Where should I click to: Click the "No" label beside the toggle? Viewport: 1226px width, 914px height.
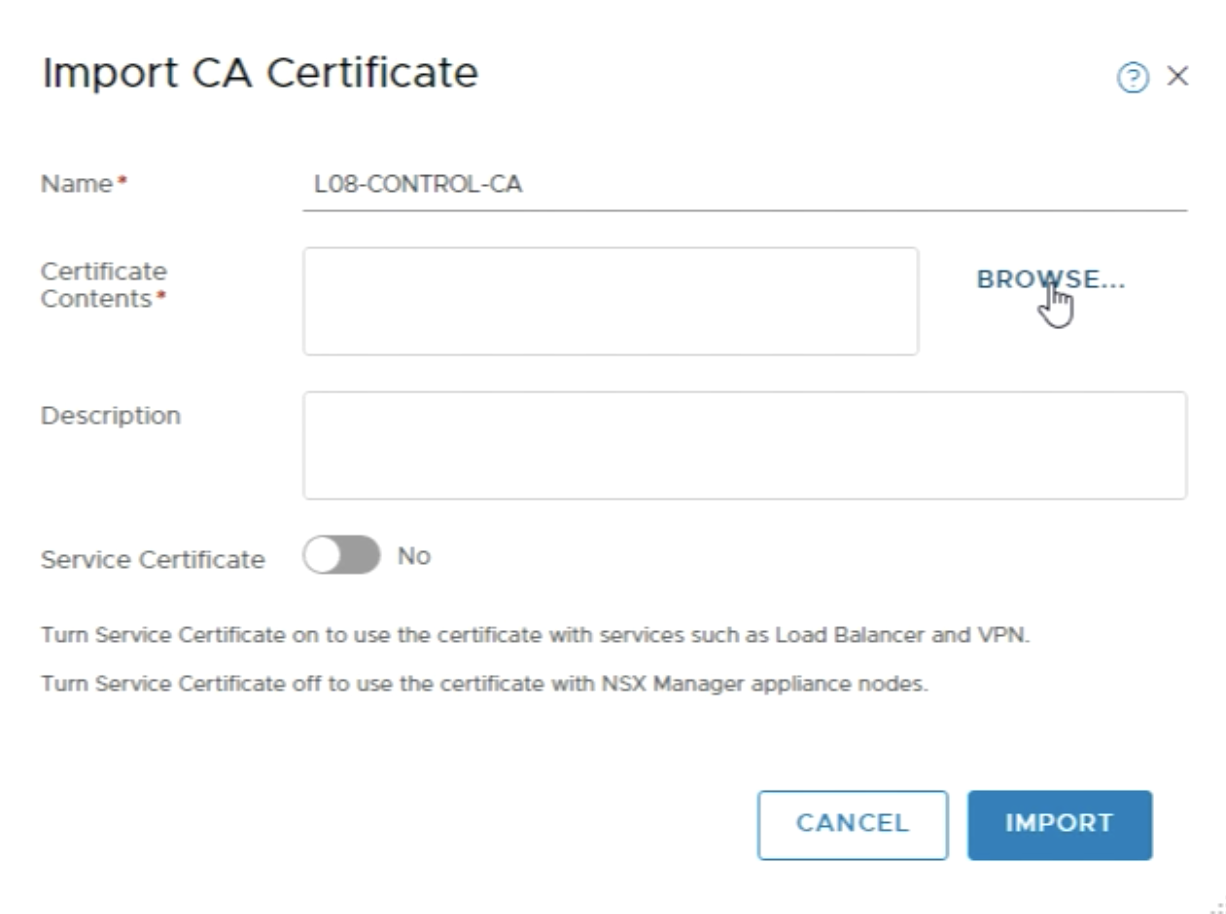pyautogui.click(x=414, y=556)
